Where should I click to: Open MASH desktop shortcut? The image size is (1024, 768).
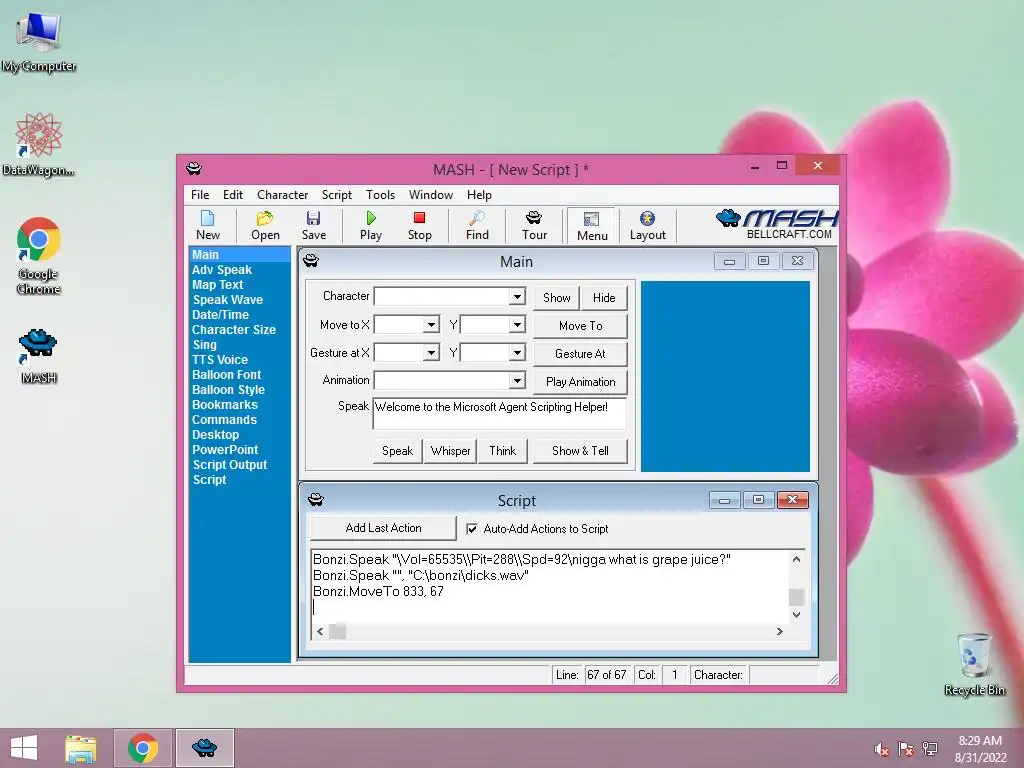(38, 356)
